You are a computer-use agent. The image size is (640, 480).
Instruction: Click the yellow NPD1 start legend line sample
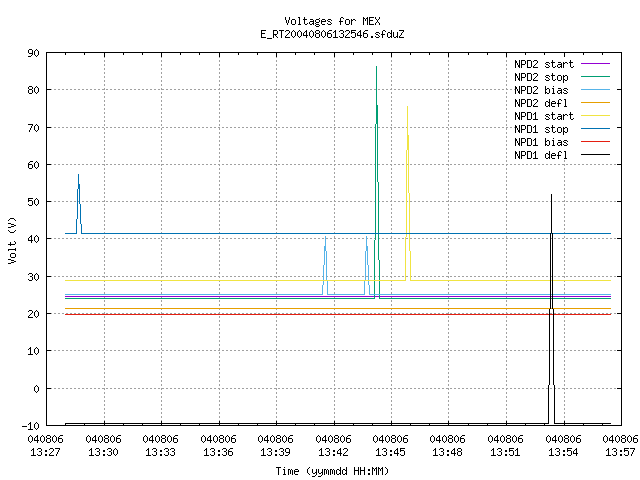595,116
